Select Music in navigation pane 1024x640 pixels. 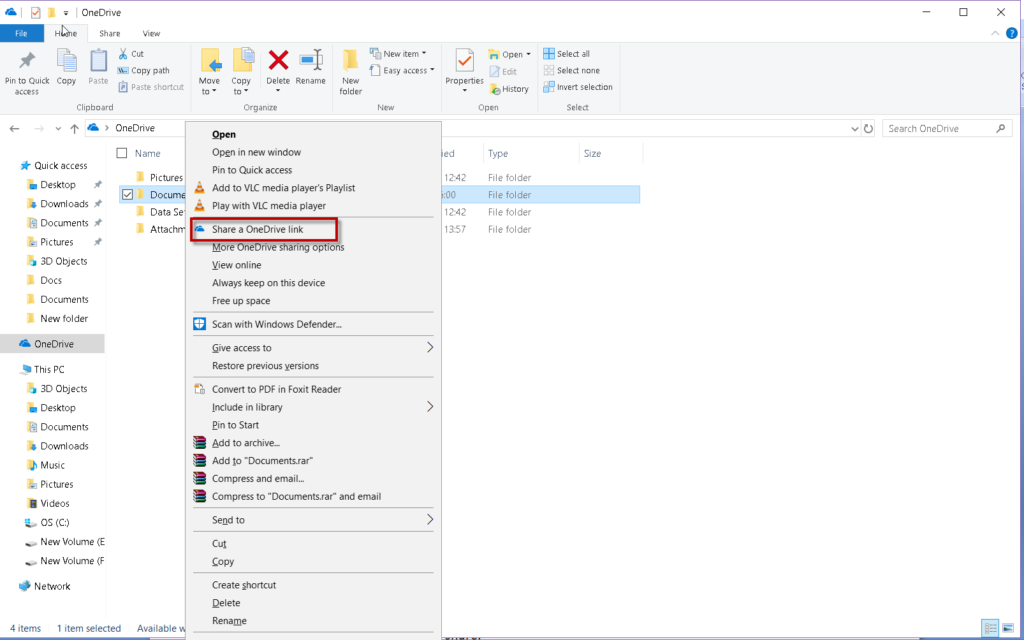click(x=52, y=465)
